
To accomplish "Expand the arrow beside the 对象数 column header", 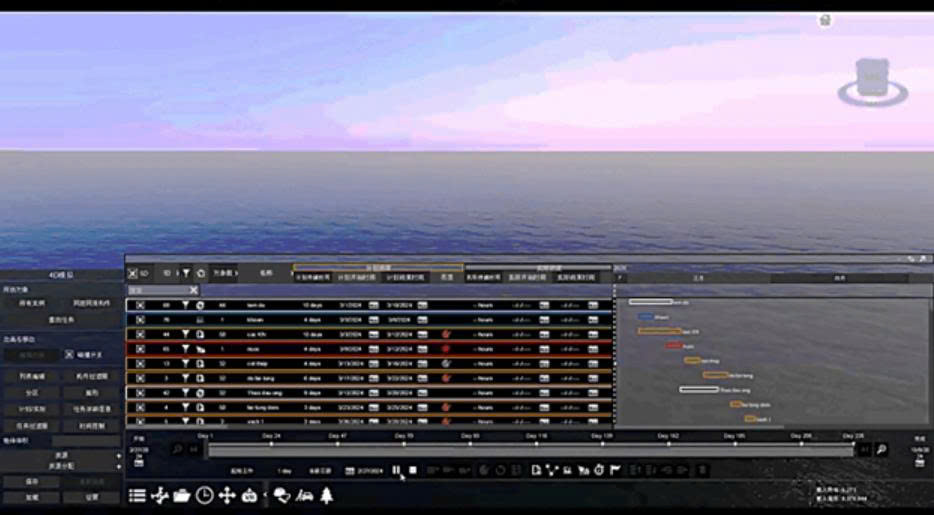I will (236, 273).
